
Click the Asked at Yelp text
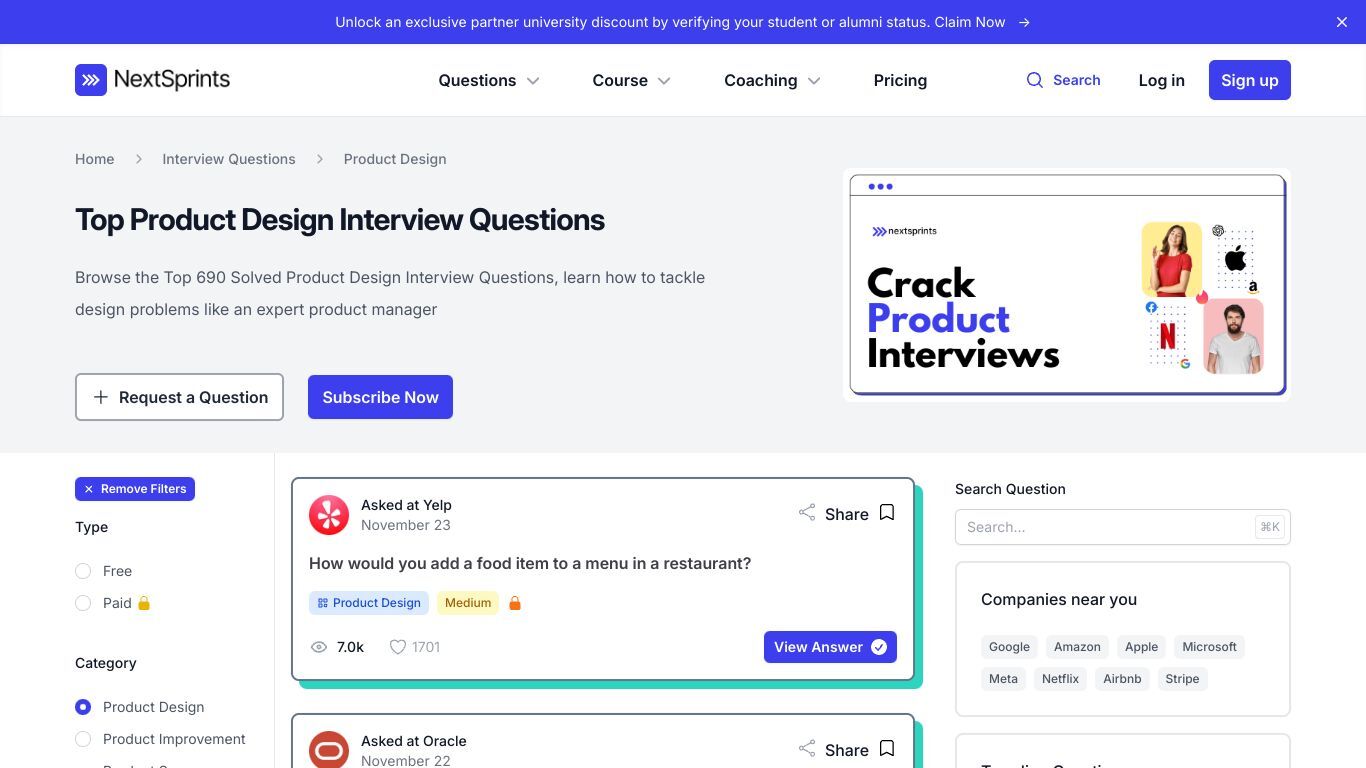[x=406, y=505]
